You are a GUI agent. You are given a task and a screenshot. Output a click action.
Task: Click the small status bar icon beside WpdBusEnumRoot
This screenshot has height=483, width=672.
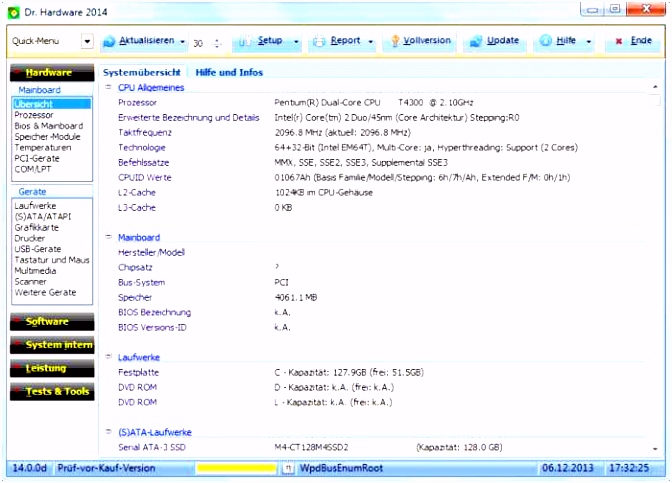coord(288,468)
